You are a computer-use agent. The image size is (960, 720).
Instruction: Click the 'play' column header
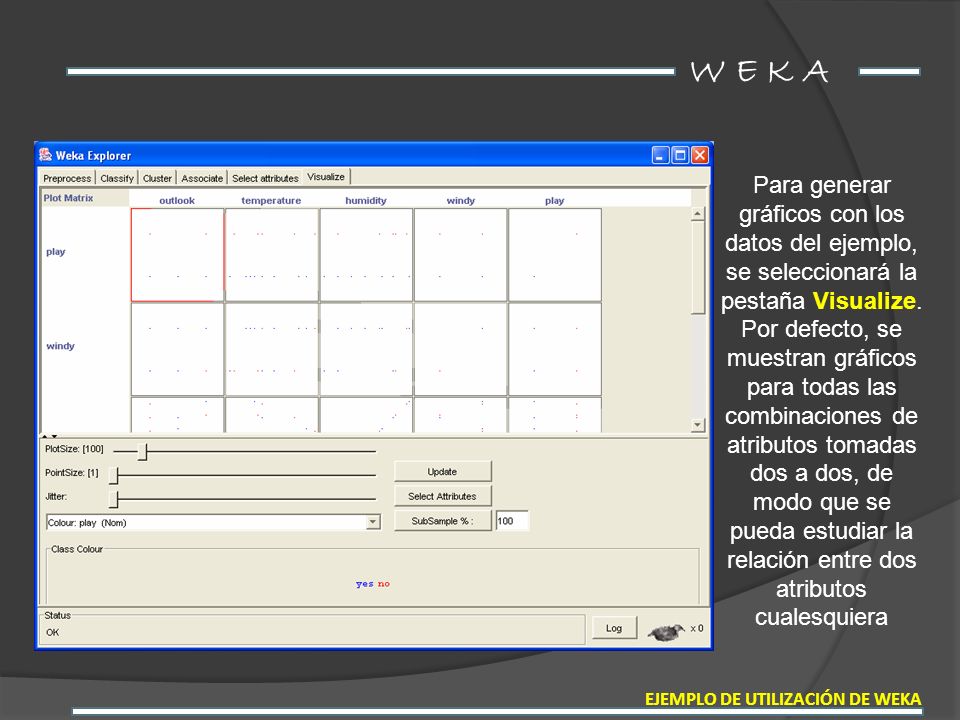[x=554, y=200]
